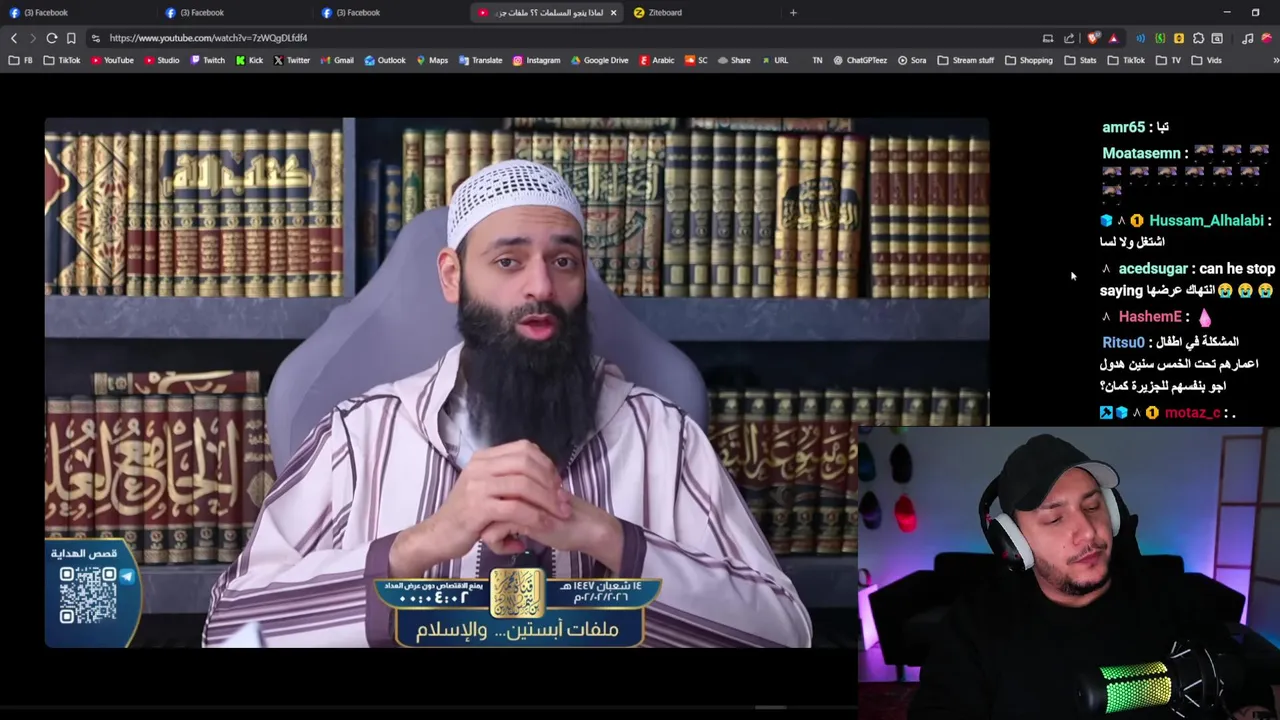Open the ChatGPTeez bookmark
This screenshot has width=1280, height=720.
click(x=860, y=60)
